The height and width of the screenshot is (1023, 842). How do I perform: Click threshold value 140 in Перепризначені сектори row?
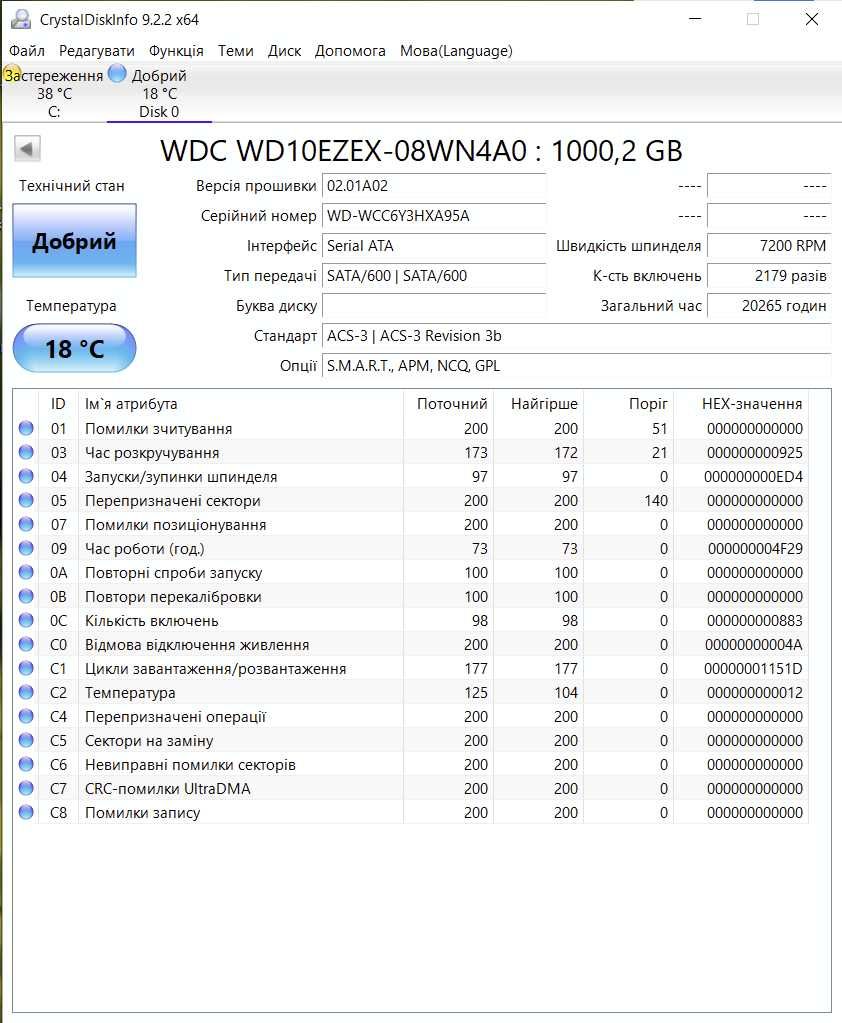pyautogui.click(x=655, y=500)
